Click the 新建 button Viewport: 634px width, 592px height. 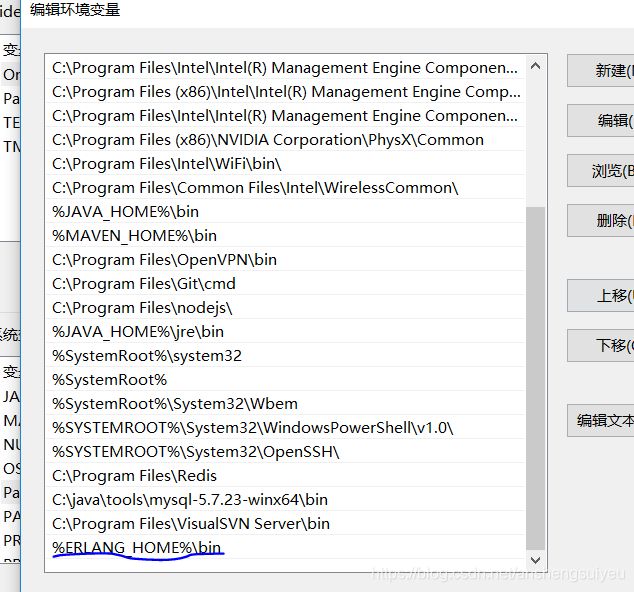coord(601,71)
